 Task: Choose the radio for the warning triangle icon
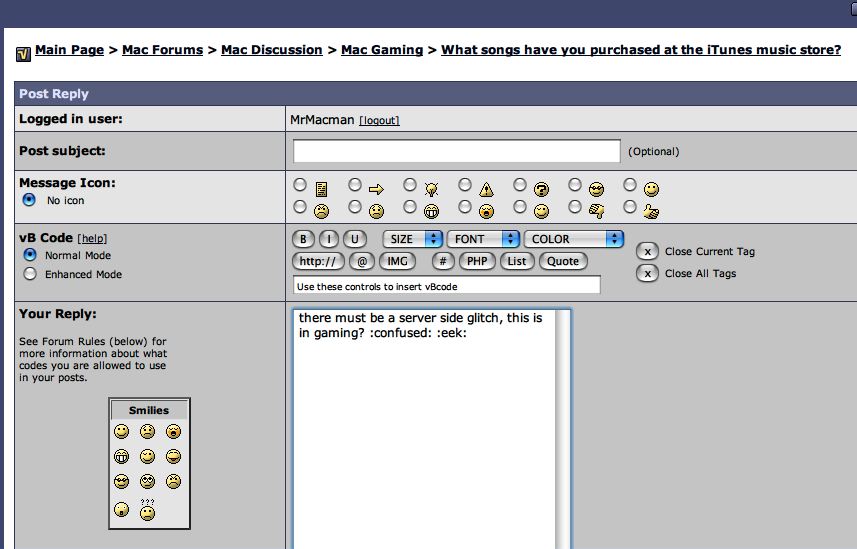(x=465, y=184)
